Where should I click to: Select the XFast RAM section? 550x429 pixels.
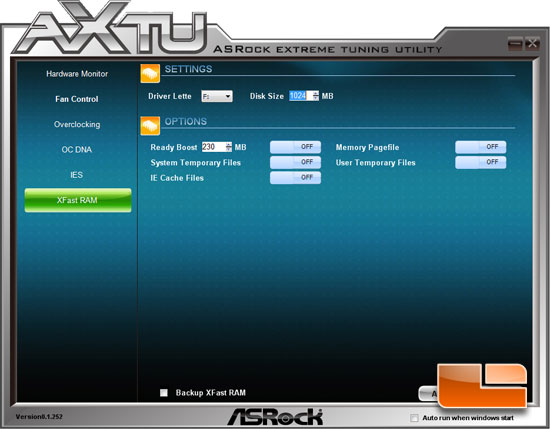tap(78, 200)
